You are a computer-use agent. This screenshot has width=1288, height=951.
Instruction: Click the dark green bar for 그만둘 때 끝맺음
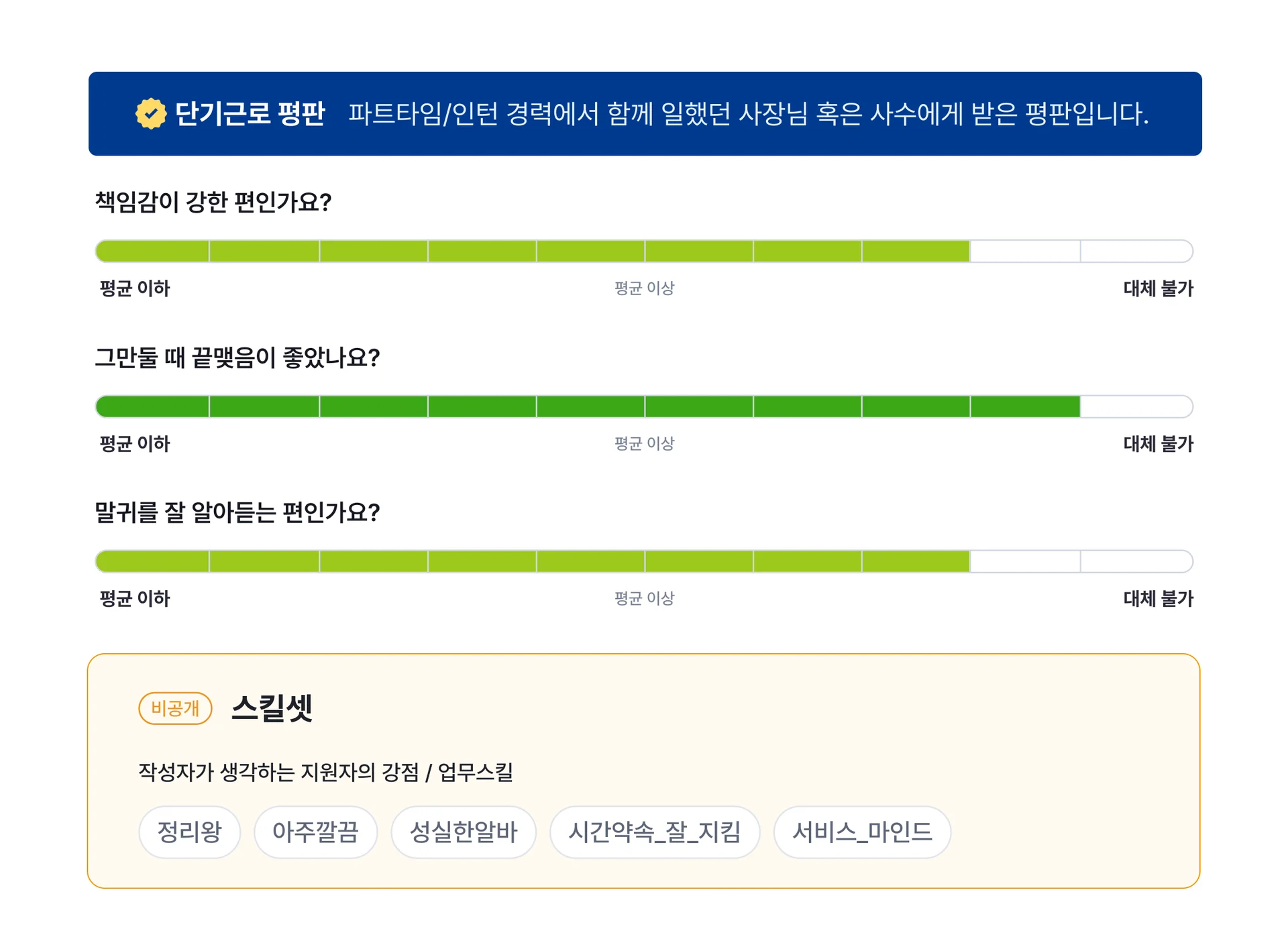[537, 406]
